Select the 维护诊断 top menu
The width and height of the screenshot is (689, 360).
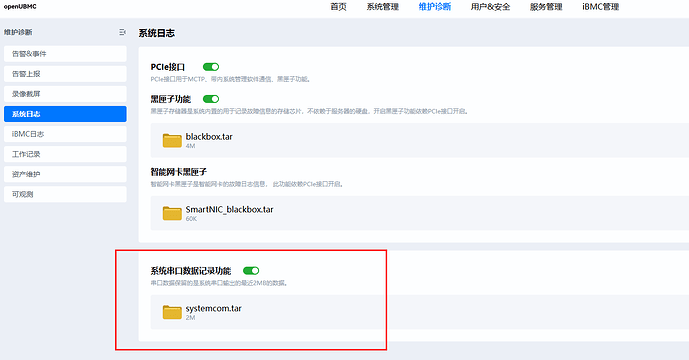point(435,7)
